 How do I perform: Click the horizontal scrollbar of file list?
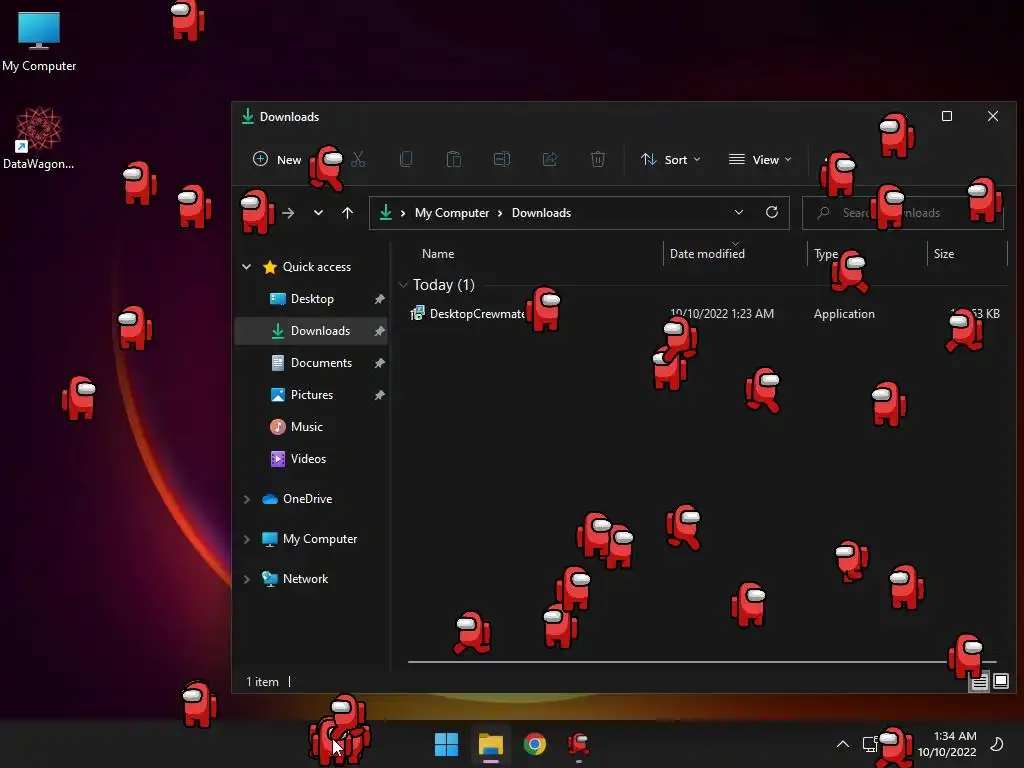click(x=702, y=662)
